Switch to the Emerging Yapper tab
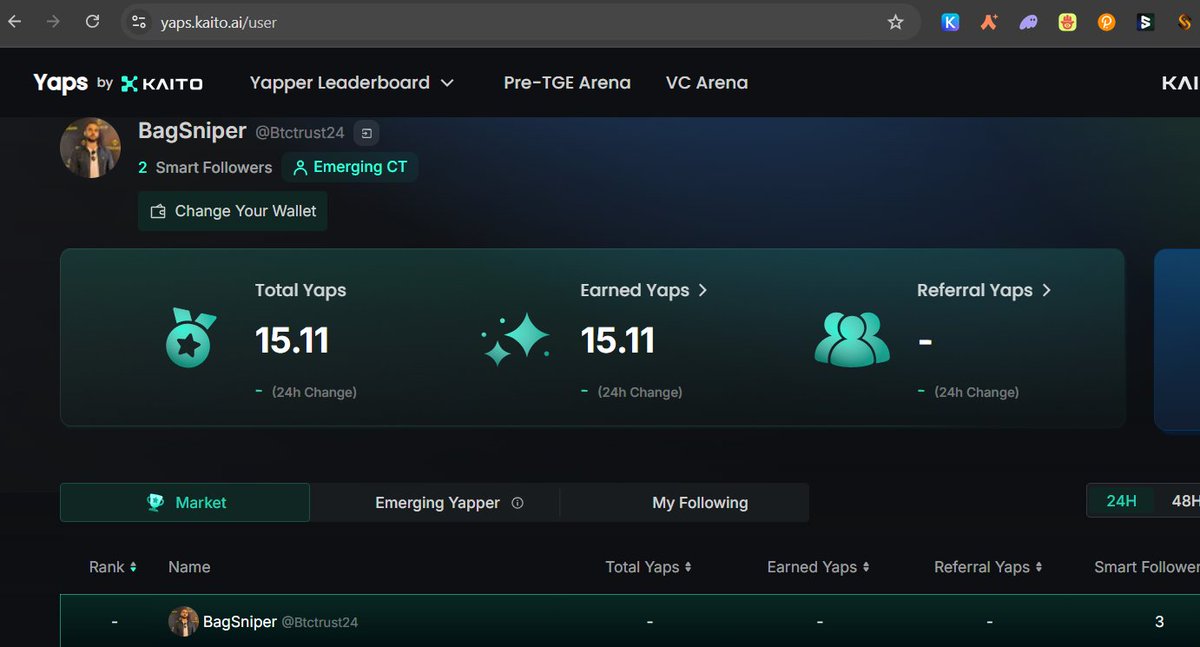Image resolution: width=1200 pixels, height=647 pixels. click(x=436, y=503)
